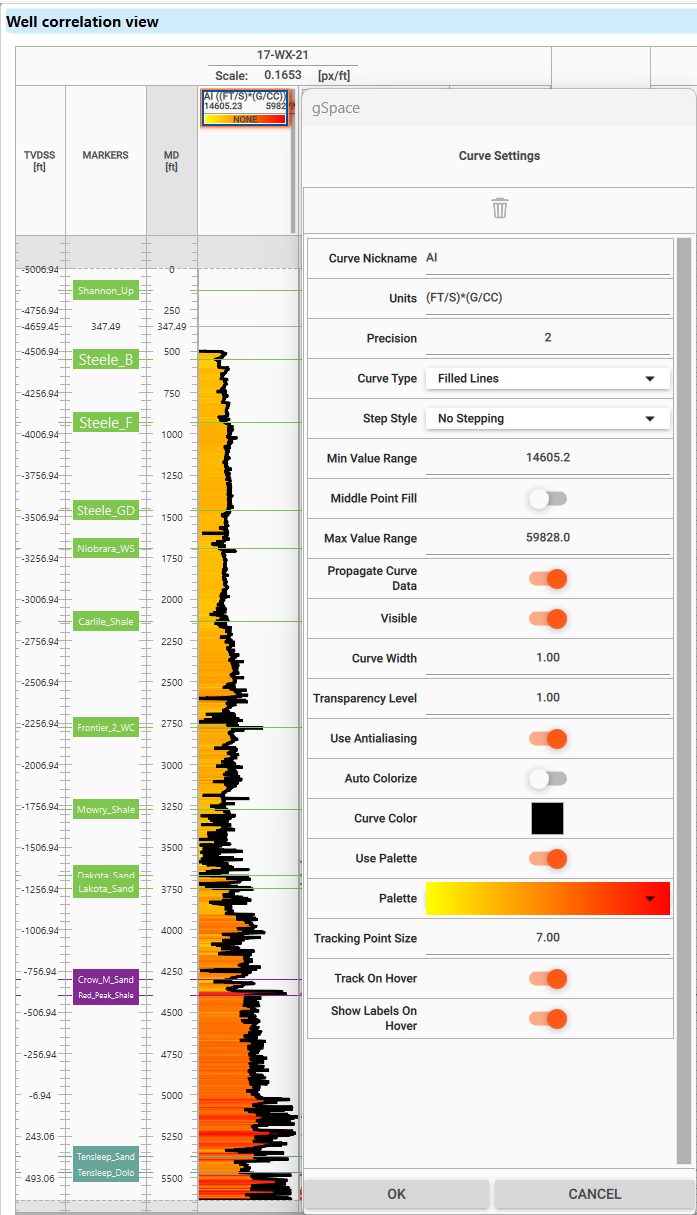Click the Shannon_Up marker label

tap(105, 290)
